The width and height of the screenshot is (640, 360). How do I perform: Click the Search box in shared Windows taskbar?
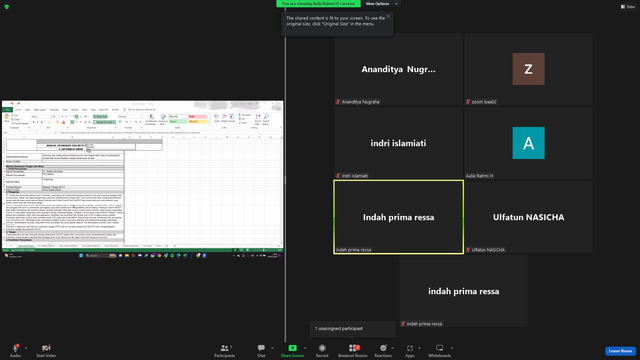click(100, 256)
